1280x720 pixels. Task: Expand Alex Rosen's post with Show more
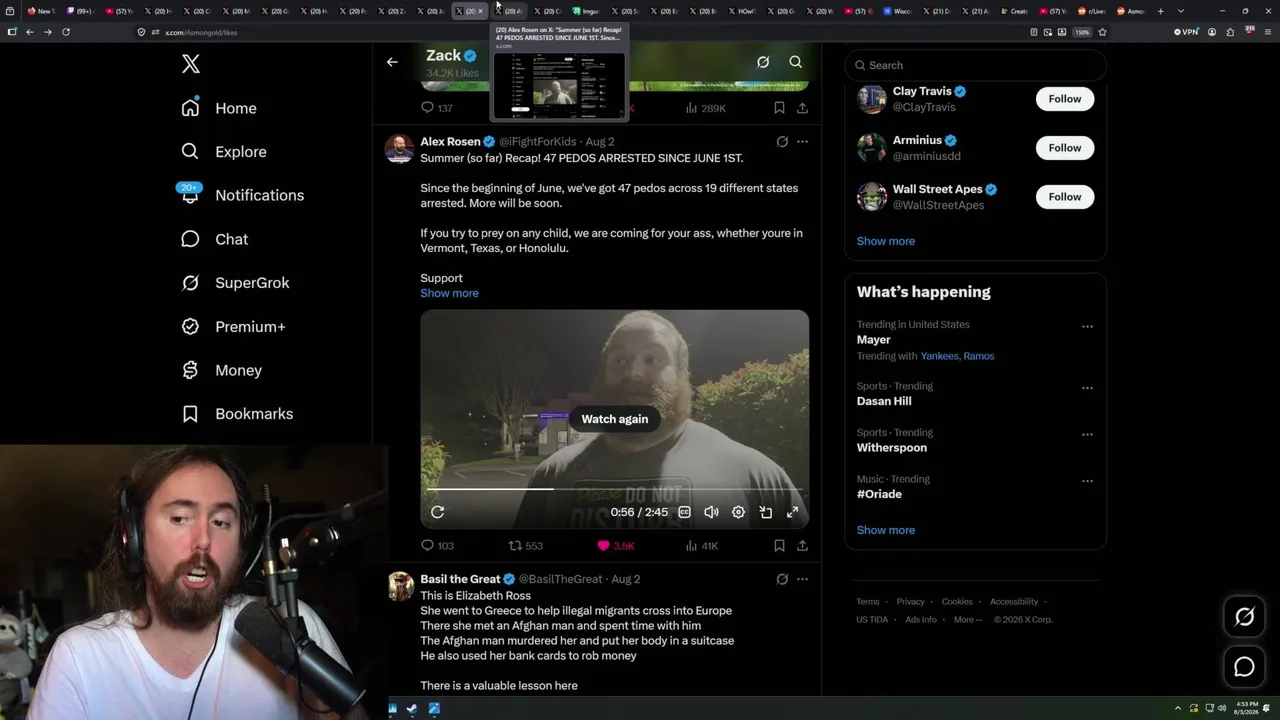(449, 293)
